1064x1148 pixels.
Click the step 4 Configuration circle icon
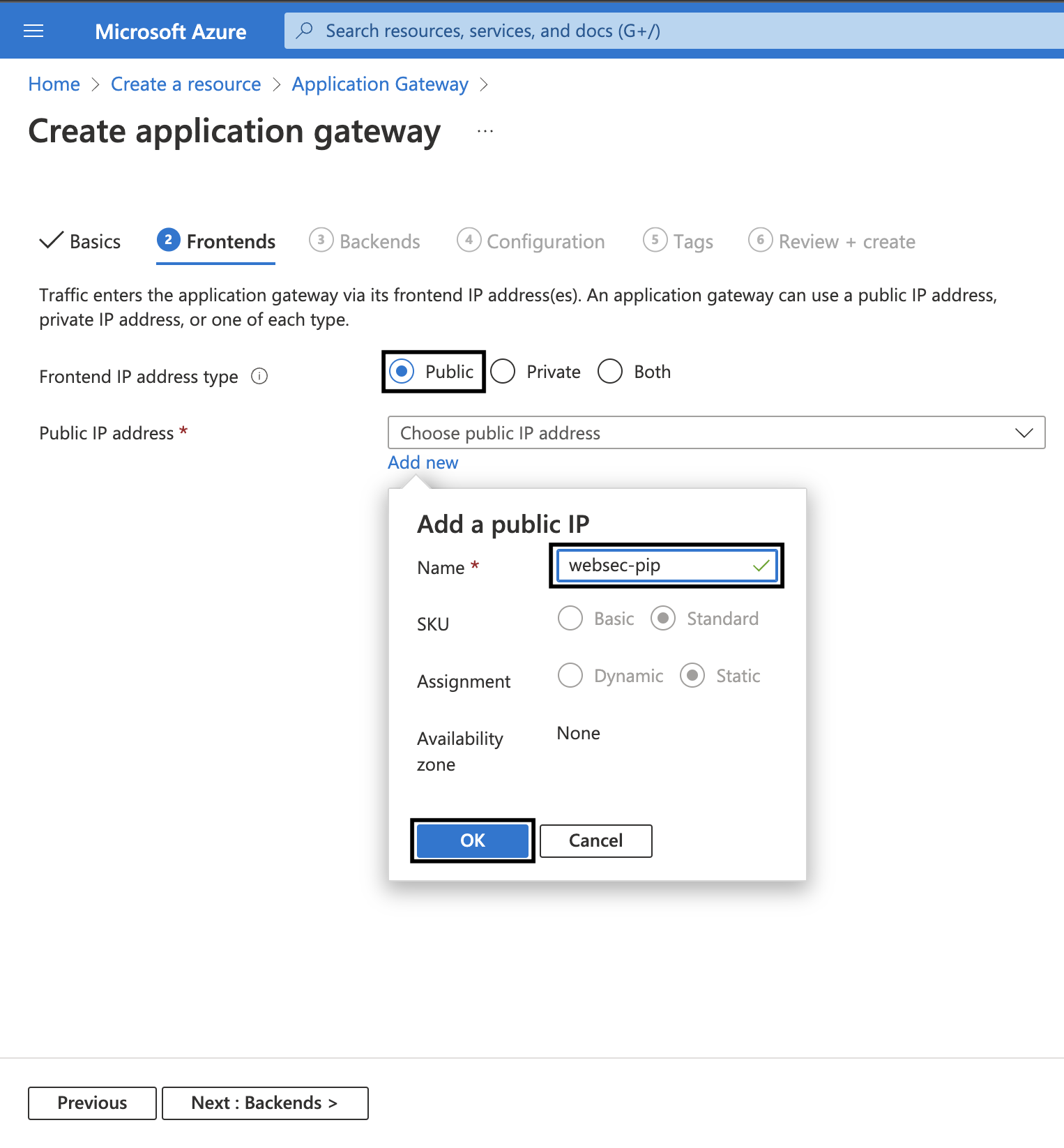469,241
